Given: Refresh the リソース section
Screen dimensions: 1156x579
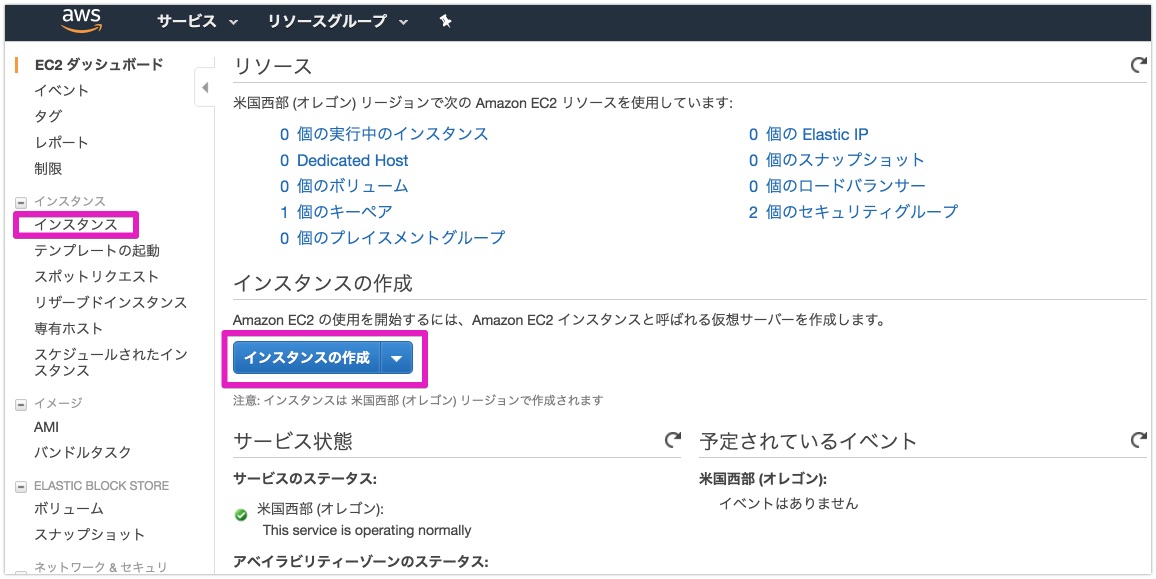Looking at the screenshot, I should 1139,65.
